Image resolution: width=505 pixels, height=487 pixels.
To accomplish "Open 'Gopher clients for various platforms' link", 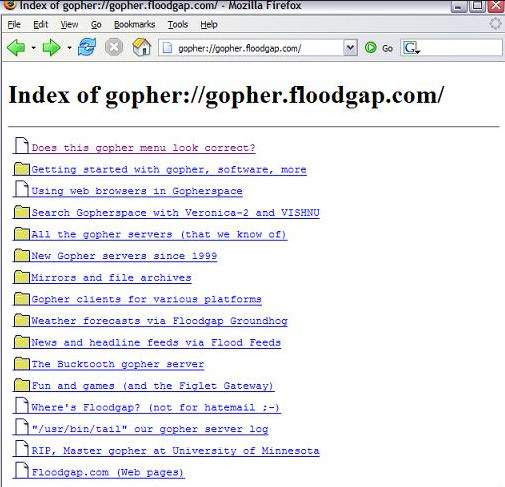I will pos(146,299).
